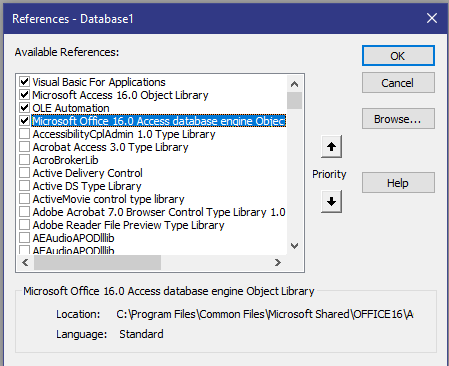Open the Help button
This screenshot has width=449, height=366.
tap(398, 183)
